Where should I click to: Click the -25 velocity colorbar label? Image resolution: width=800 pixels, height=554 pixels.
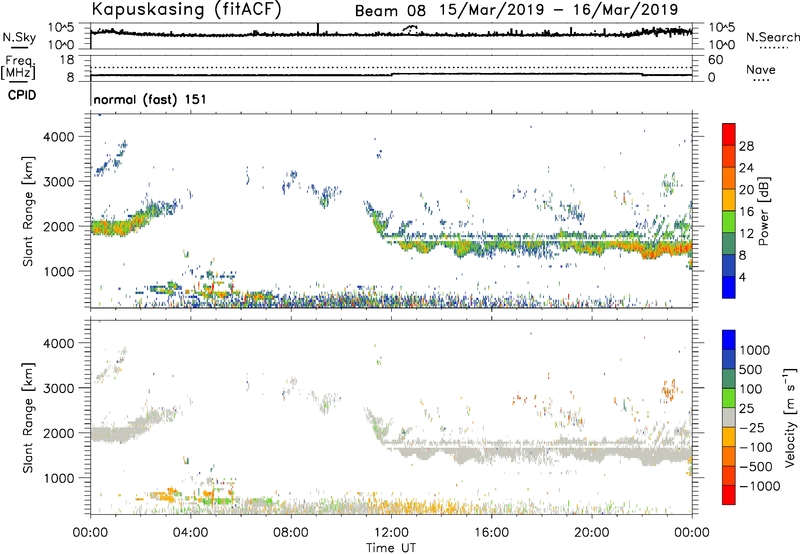(754, 428)
